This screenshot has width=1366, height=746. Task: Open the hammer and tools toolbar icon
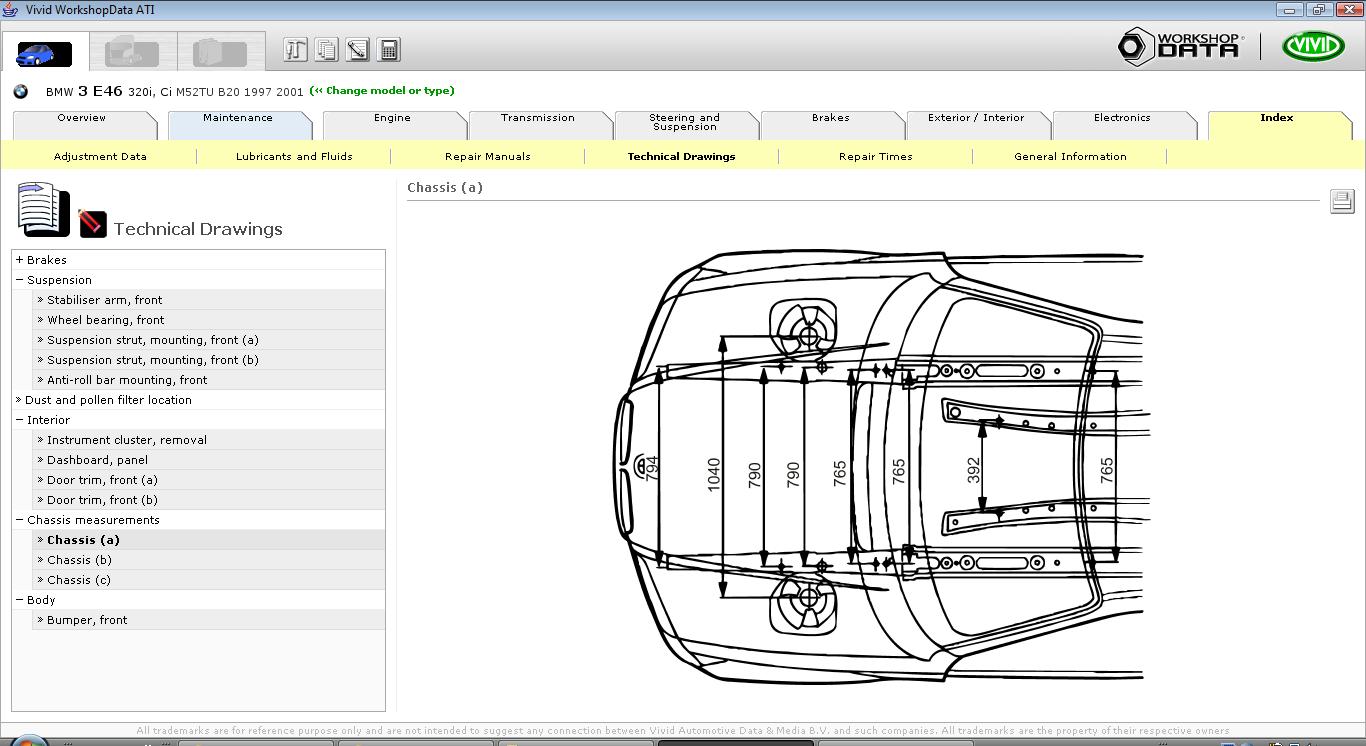(x=294, y=50)
